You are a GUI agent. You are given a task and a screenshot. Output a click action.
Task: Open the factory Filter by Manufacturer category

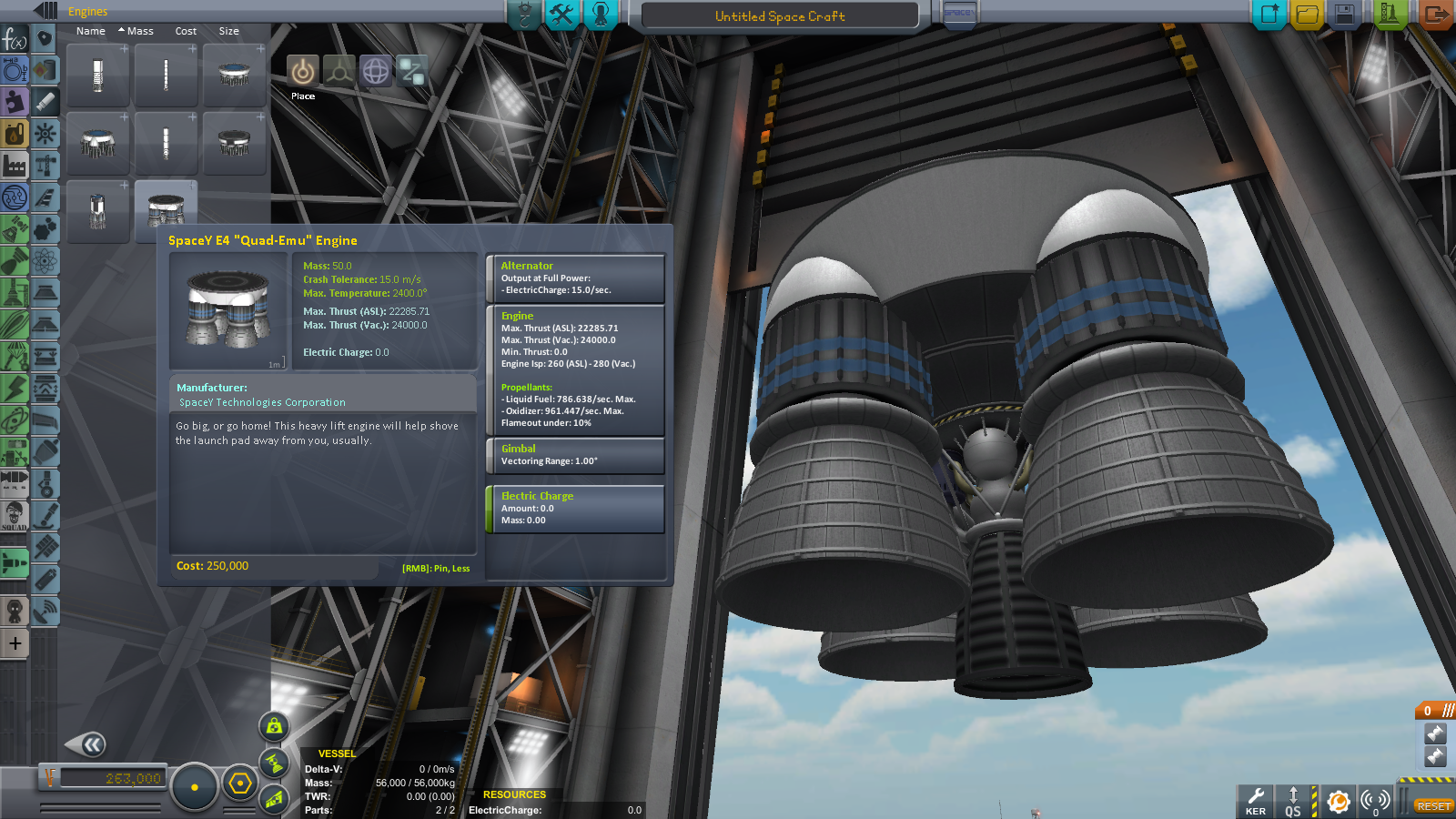(x=15, y=166)
